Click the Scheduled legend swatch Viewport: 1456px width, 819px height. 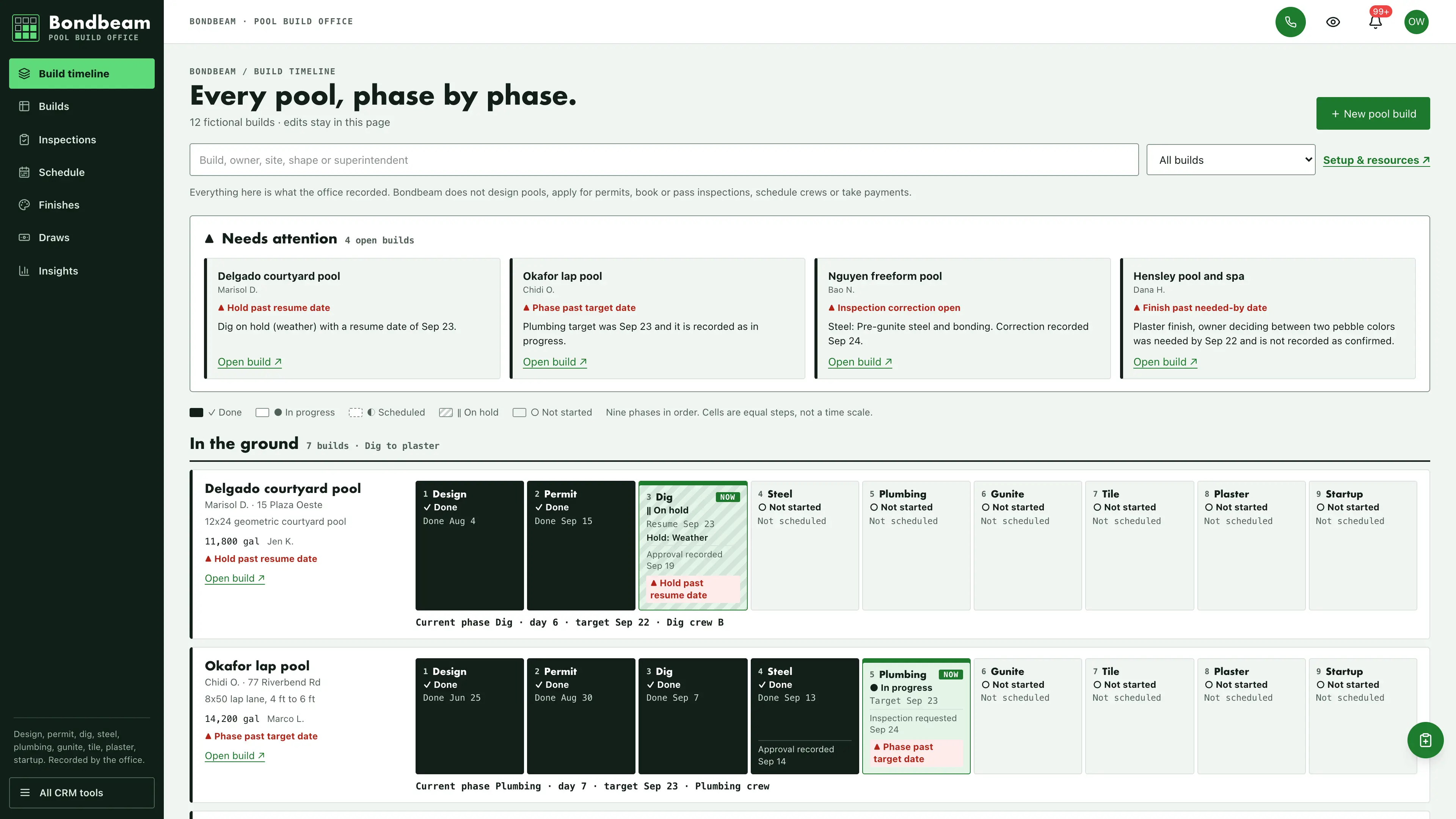tap(356, 413)
